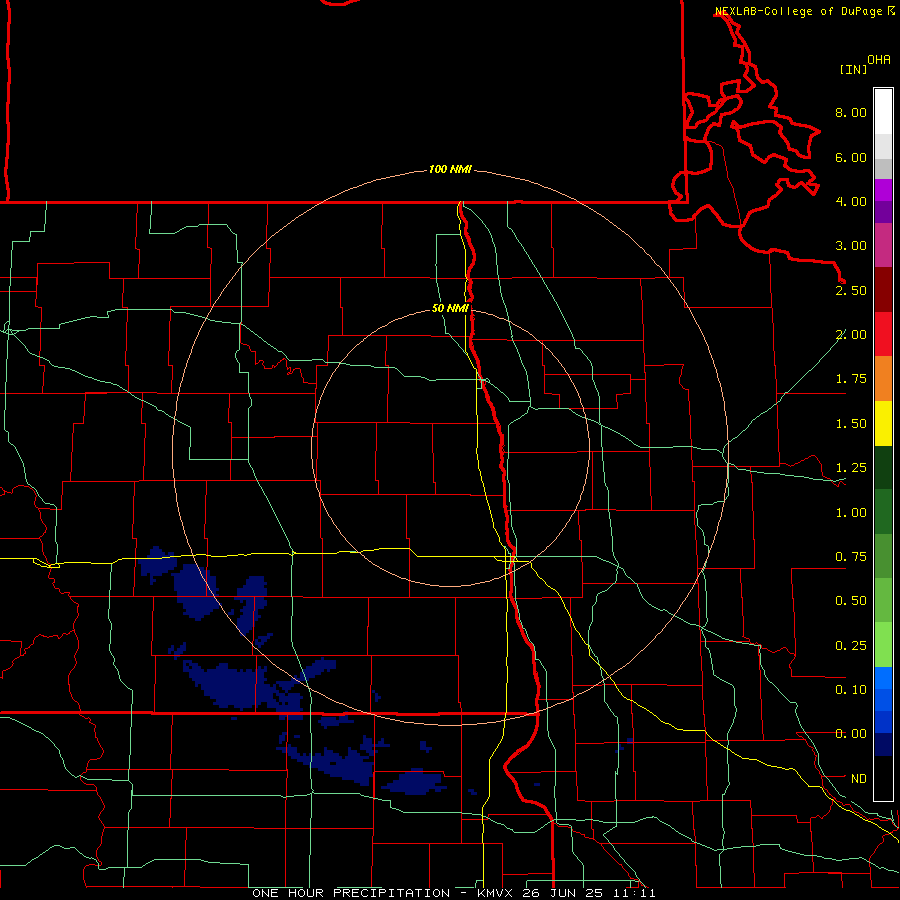The width and height of the screenshot is (900, 900).
Task: Click the 1.25 legend value
Action: point(851,468)
